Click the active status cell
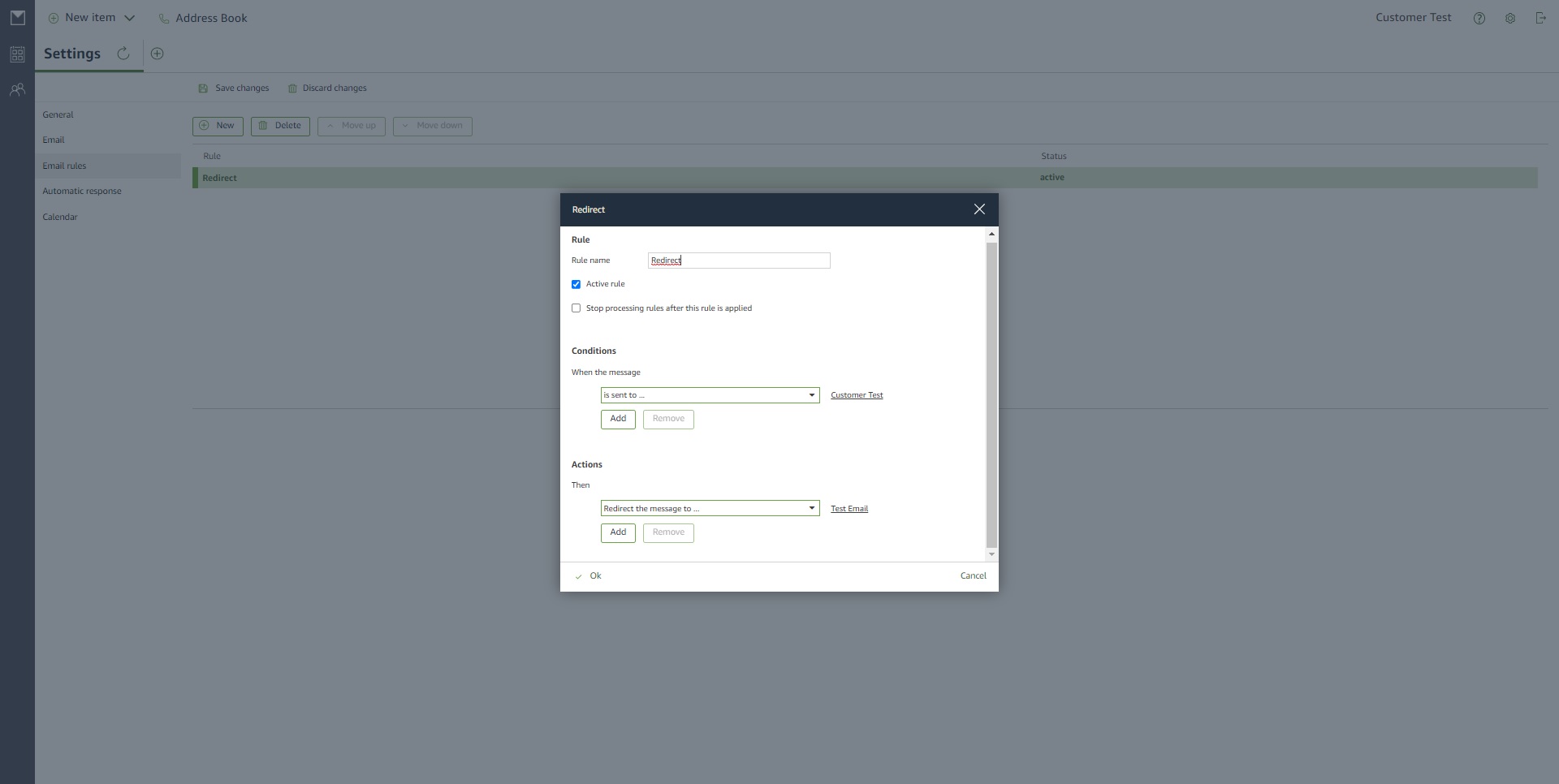1559x784 pixels. tap(1052, 177)
